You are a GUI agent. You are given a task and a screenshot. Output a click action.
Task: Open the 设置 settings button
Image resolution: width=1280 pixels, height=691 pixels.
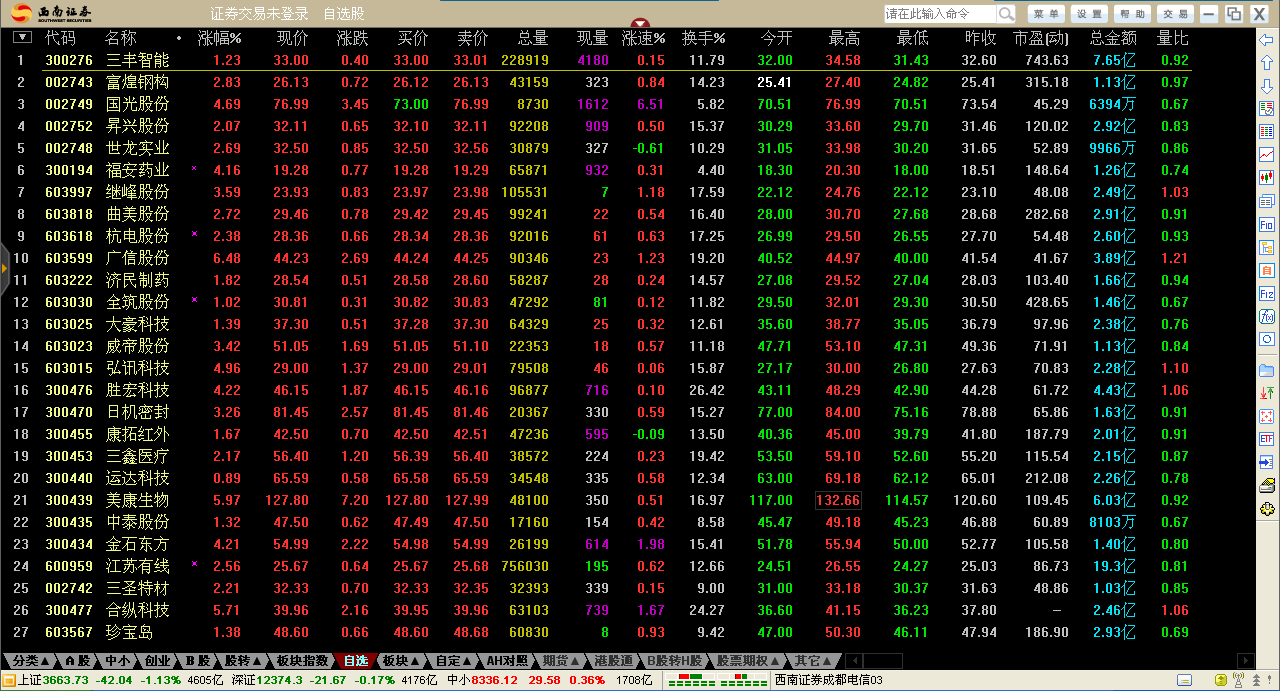(1090, 14)
